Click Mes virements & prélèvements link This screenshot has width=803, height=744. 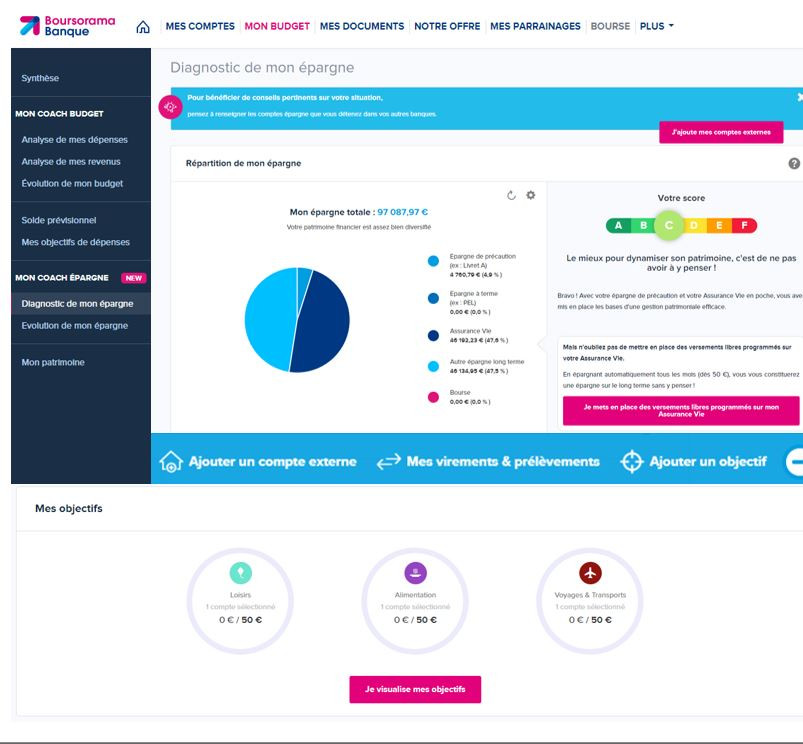pos(503,461)
